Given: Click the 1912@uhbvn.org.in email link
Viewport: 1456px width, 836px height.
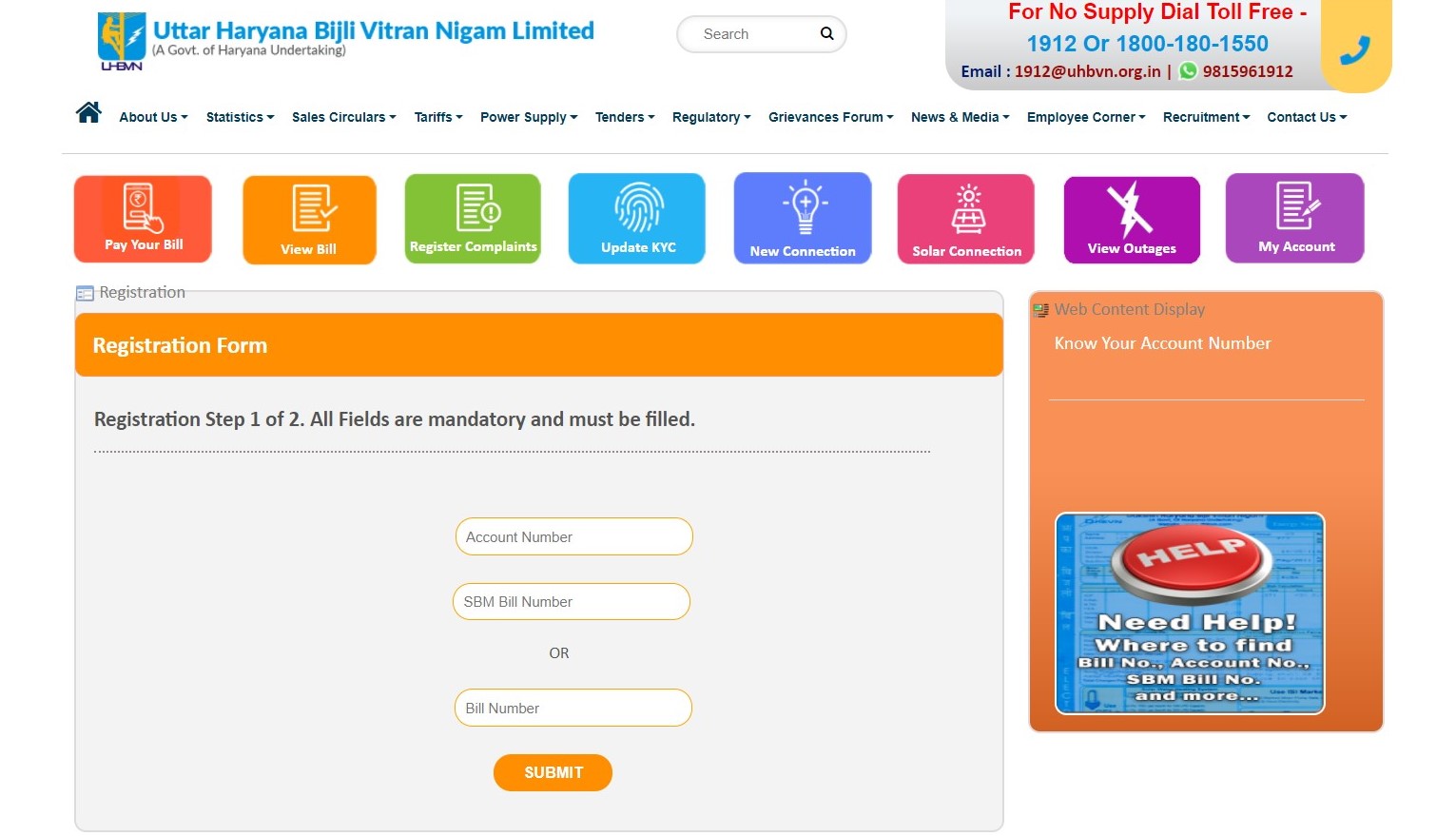Looking at the screenshot, I should (1087, 71).
